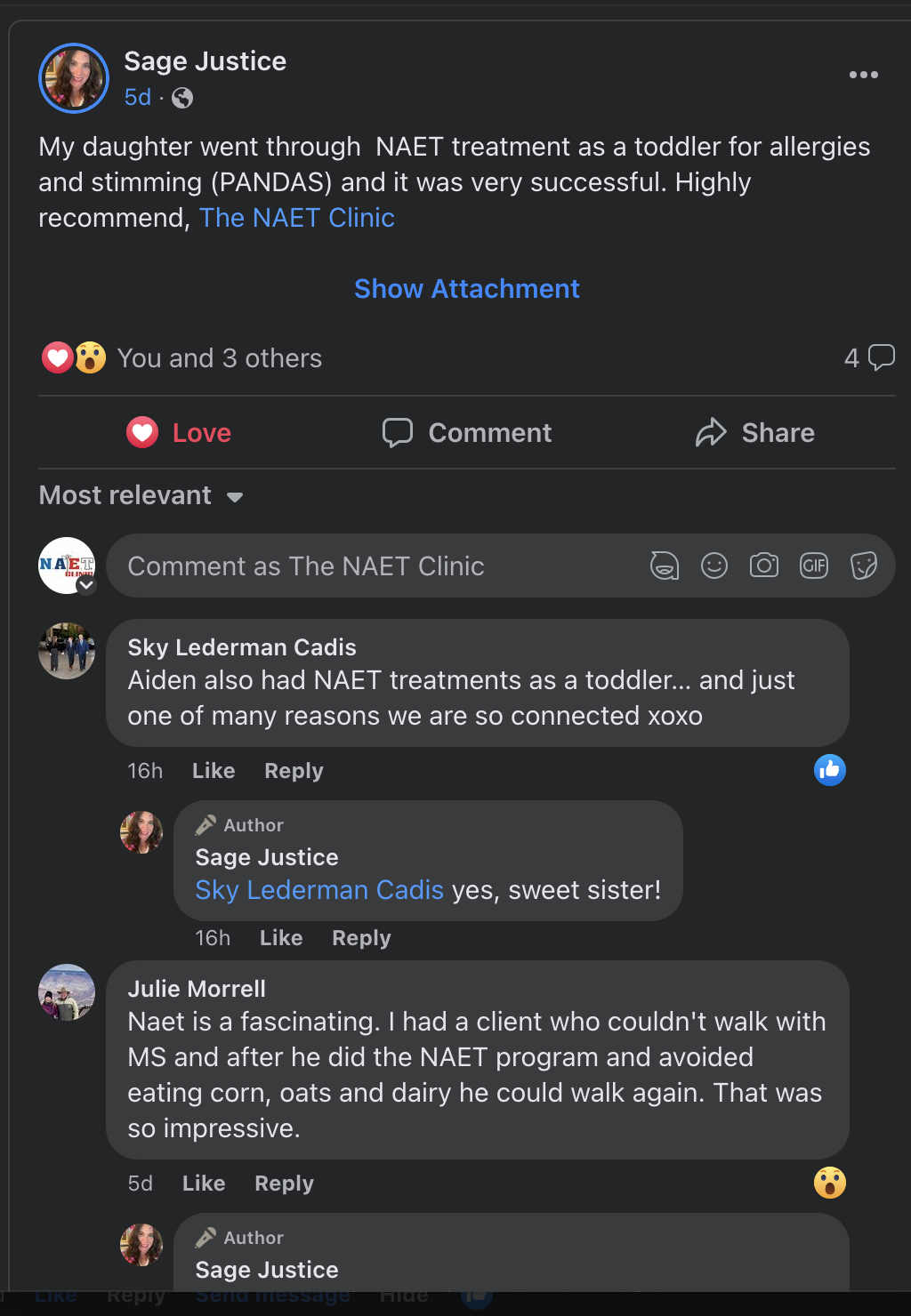Like Sky Lederman Cadis's comment

click(214, 771)
